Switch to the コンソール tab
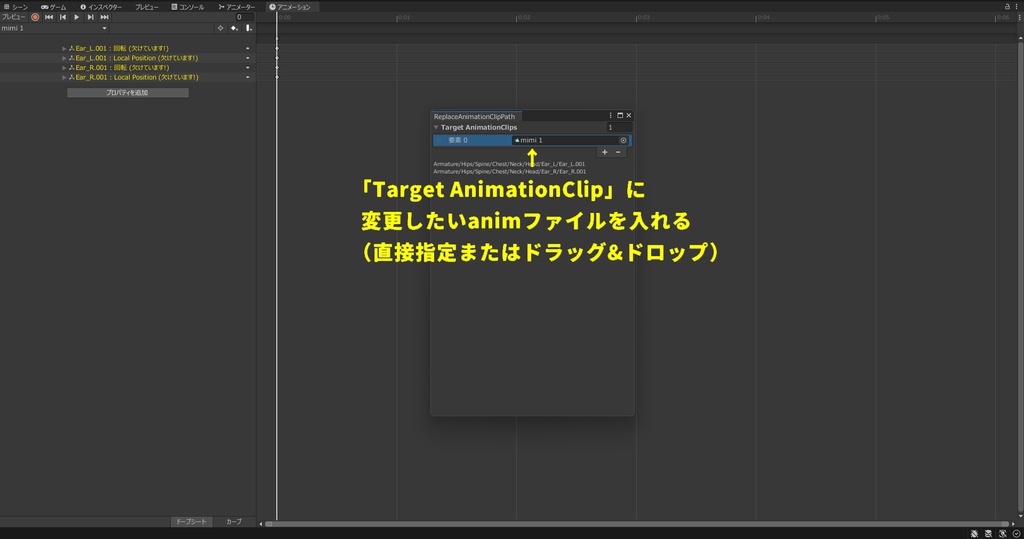The width and height of the screenshot is (1024, 539). tap(188, 7)
